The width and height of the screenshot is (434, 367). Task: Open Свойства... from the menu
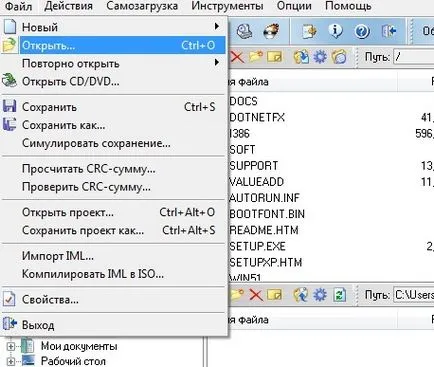[x=114, y=300]
